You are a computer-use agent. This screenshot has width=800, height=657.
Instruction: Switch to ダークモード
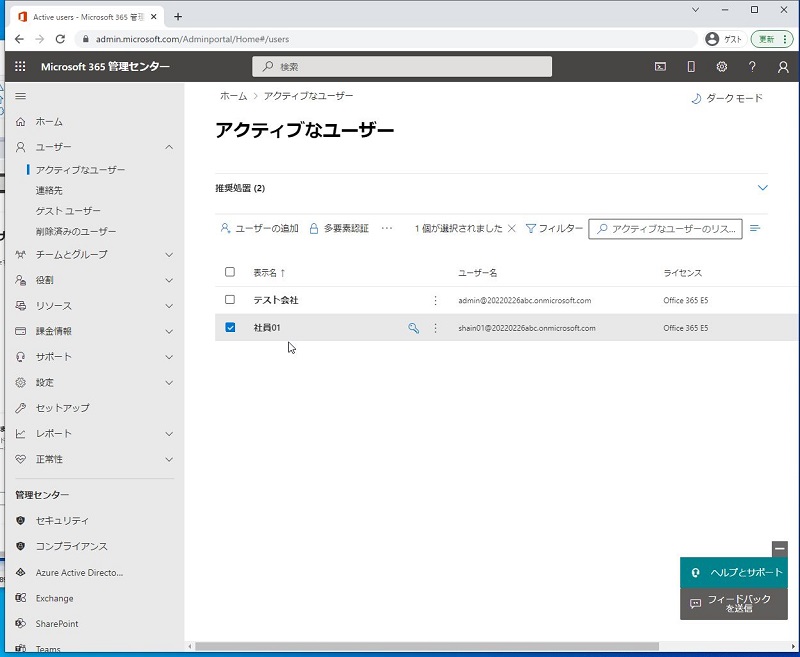(x=727, y=98)
